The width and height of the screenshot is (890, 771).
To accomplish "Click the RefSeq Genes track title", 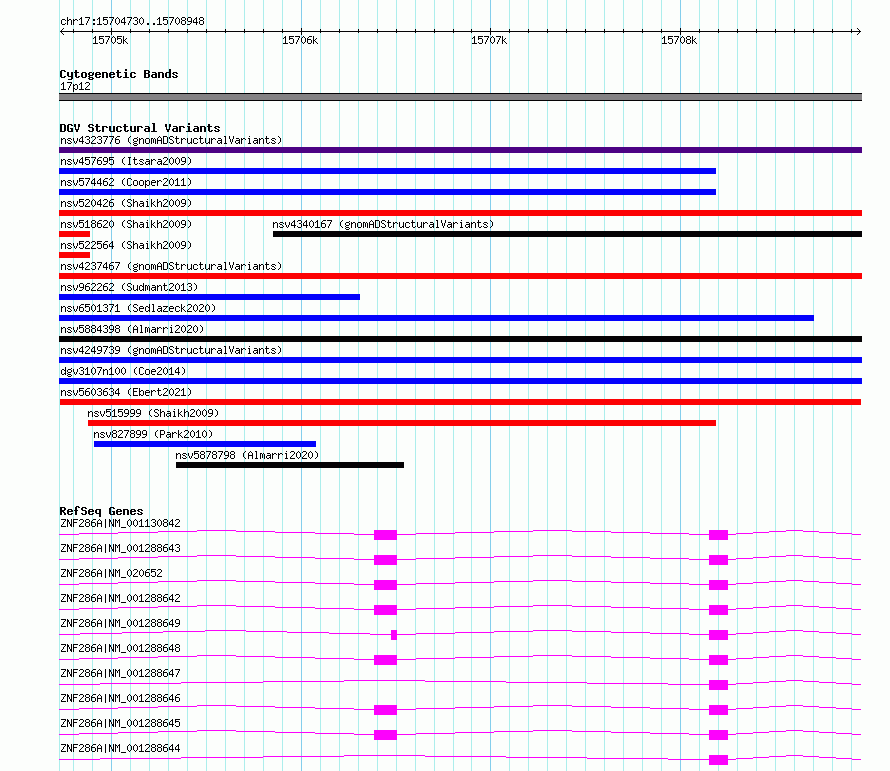I will 101,511.
